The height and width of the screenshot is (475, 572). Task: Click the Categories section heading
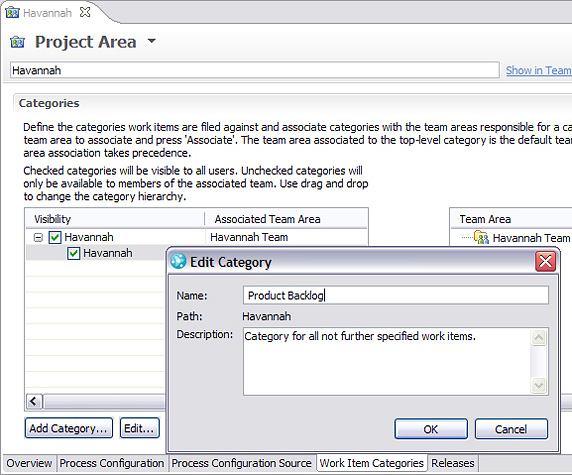click(x=49, y=103)
